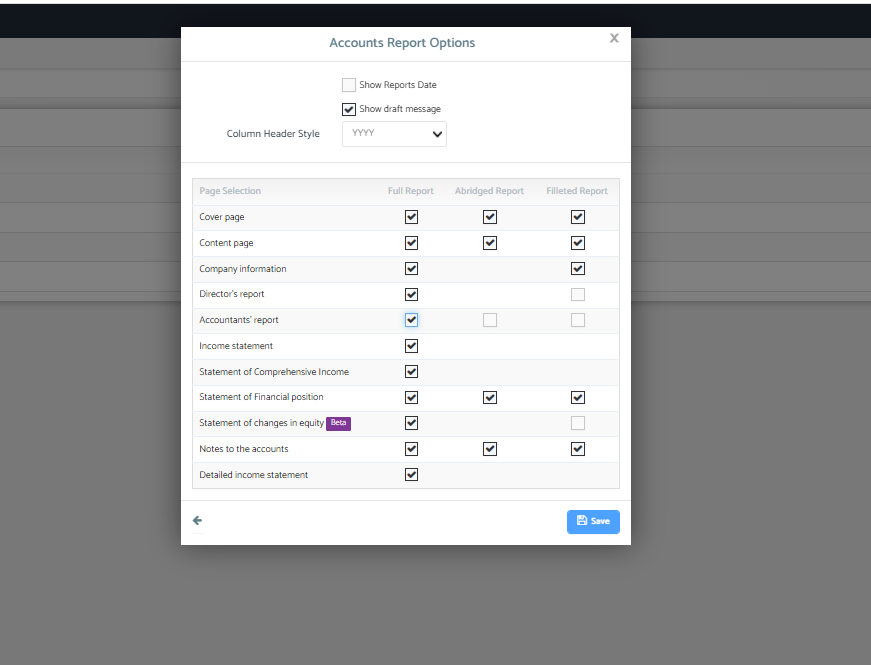Uncheck Company information Filleted Report box
Screen dimensions: 871x665
coord(578,269)
